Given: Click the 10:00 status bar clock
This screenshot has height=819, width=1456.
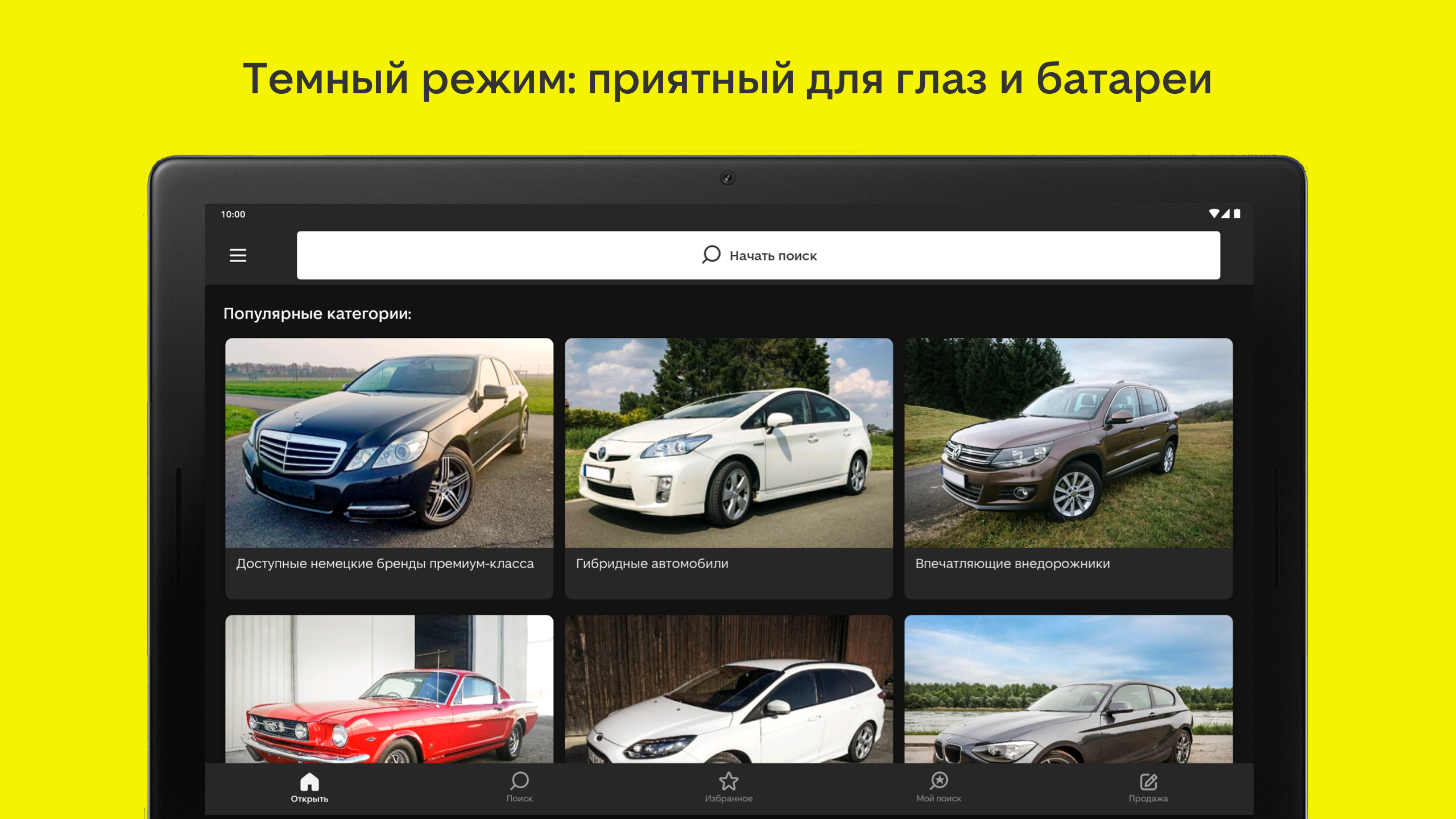Looking at the screenshot, I should 233,214.
